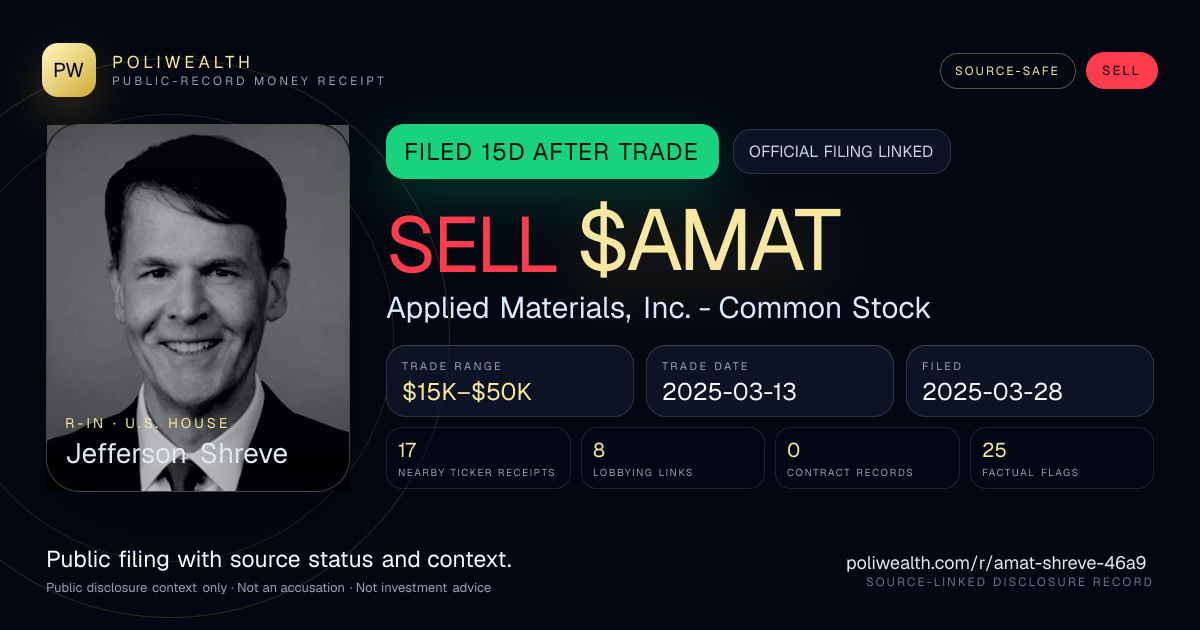Viewport: 1200px width, 630px height.
Task: Click the PW logo icon
Action: click(x=69, y=70)
